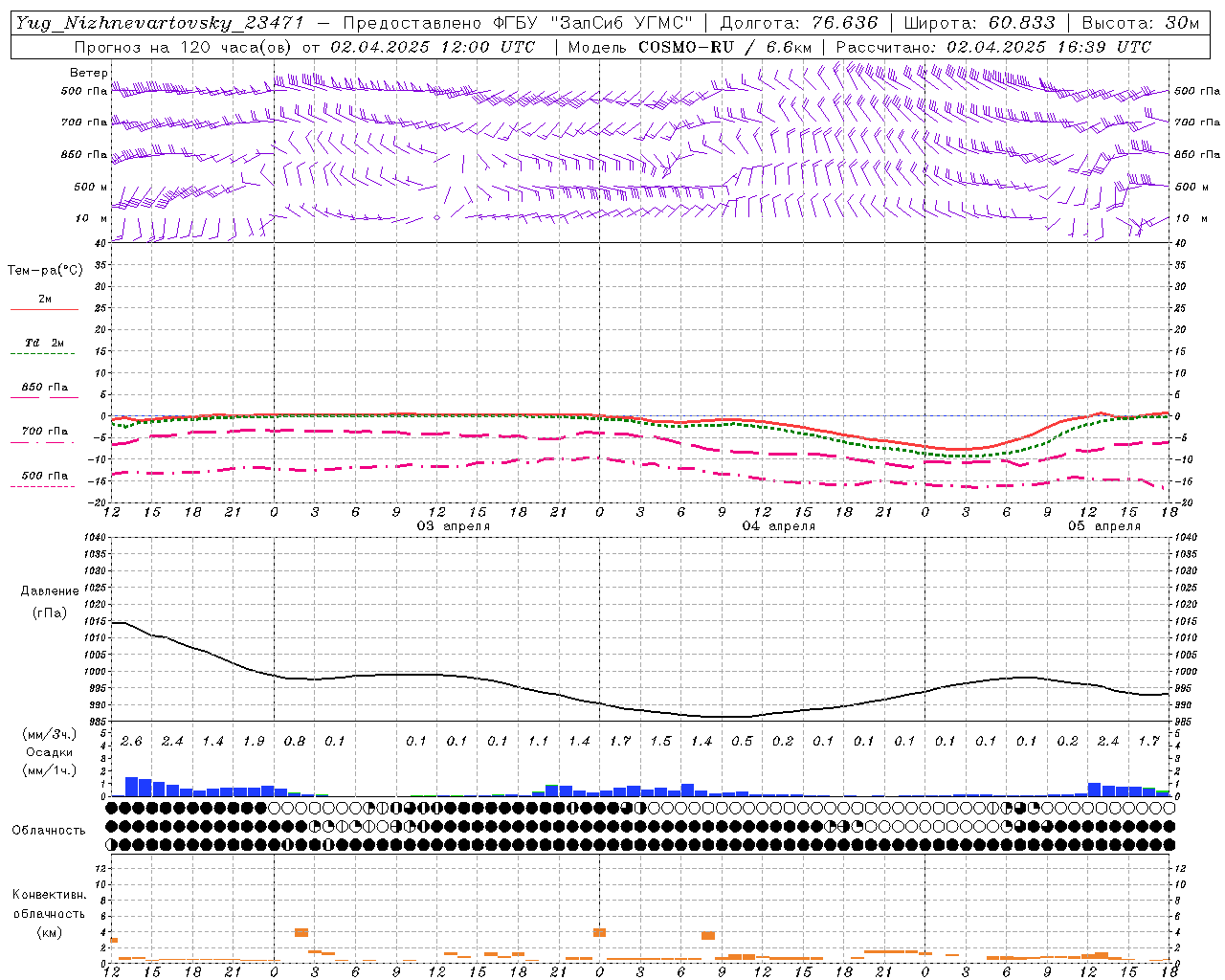1225x980 pixels.
Task: Click the "Ветер" wind panel label
Action: click(x=88, y=73)
